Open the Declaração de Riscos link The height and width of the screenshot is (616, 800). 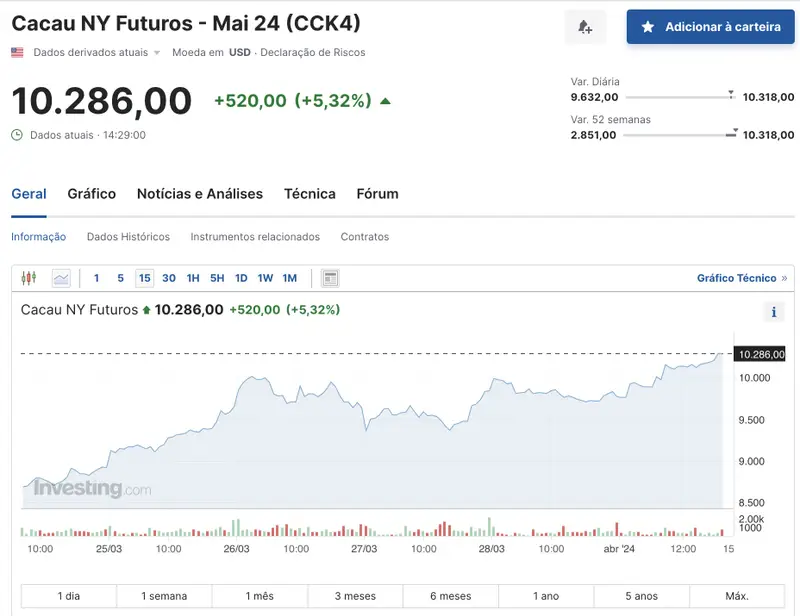[313, 52]
